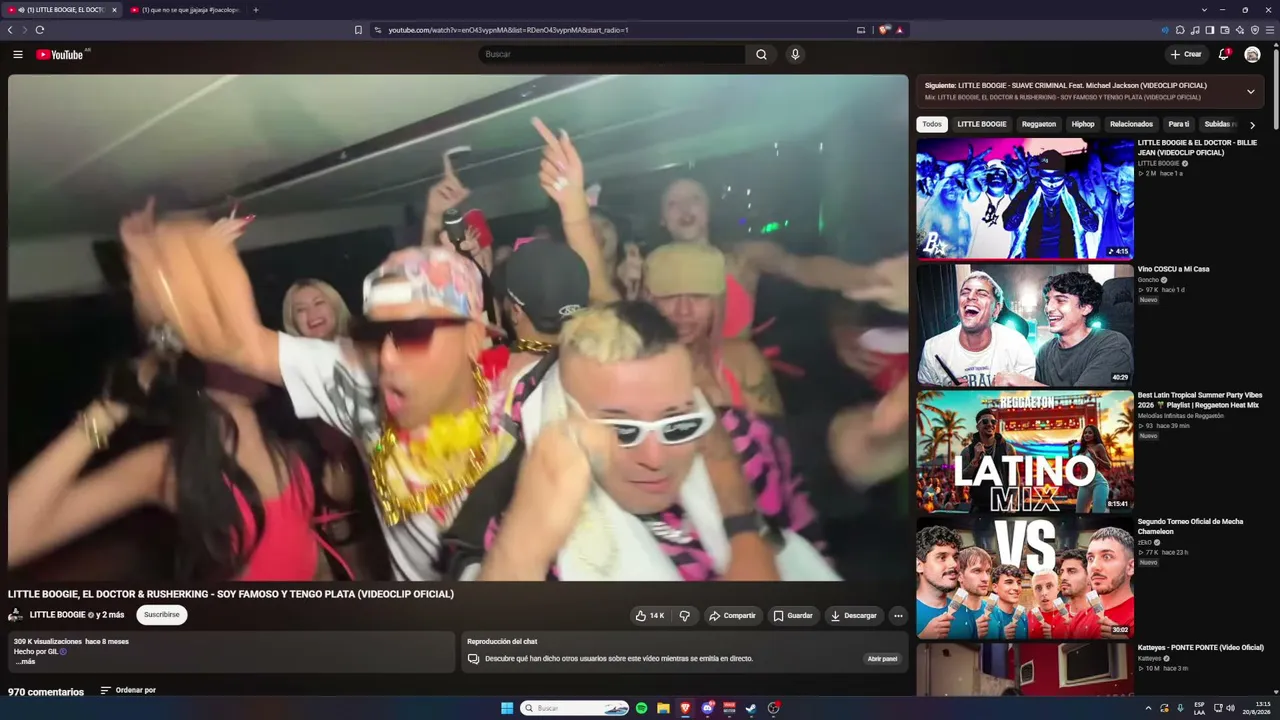Click in the YouTube Buscar search box

click(612, 54)
